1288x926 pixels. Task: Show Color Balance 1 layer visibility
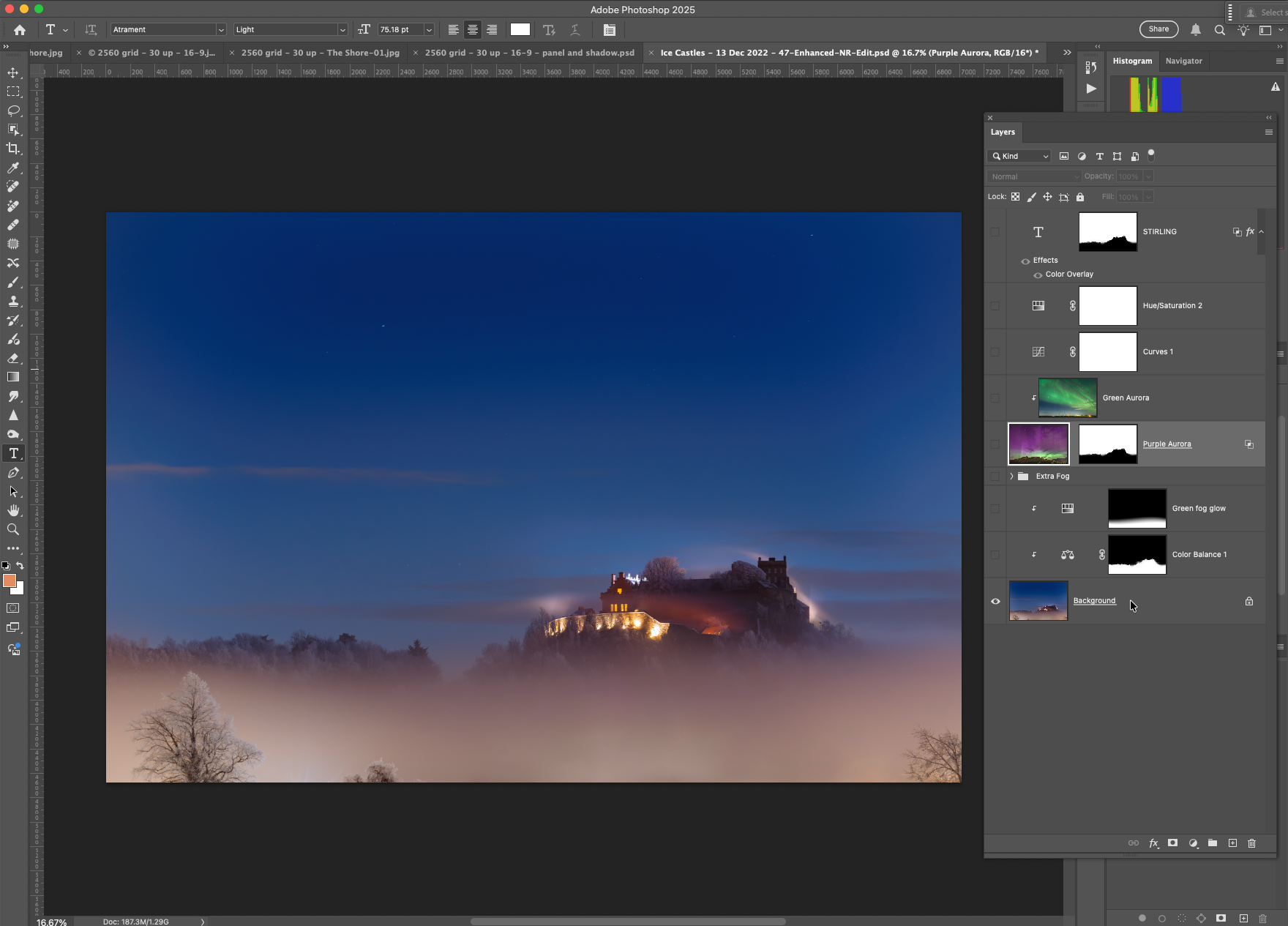pyautogui.click(x=995, y=555)
